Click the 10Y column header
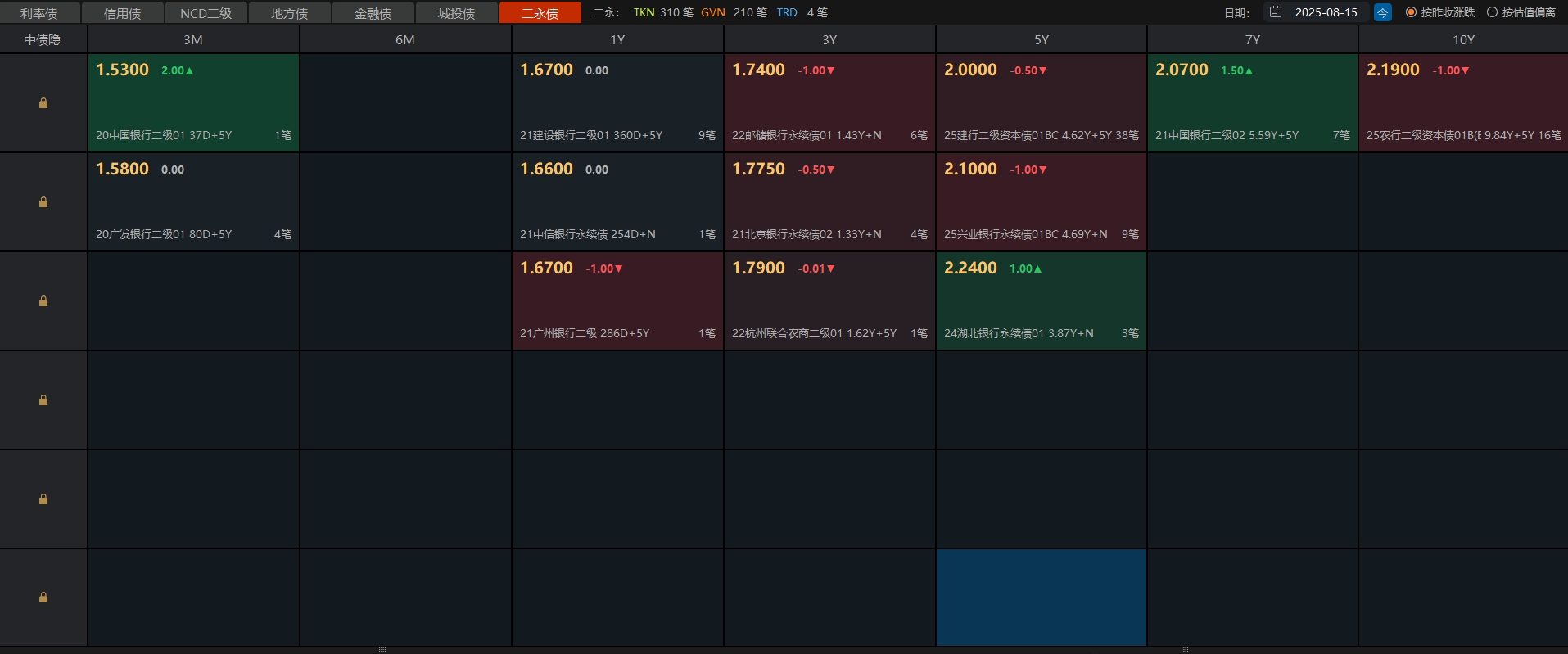1568x654 pixels. tap(1463, 39)
